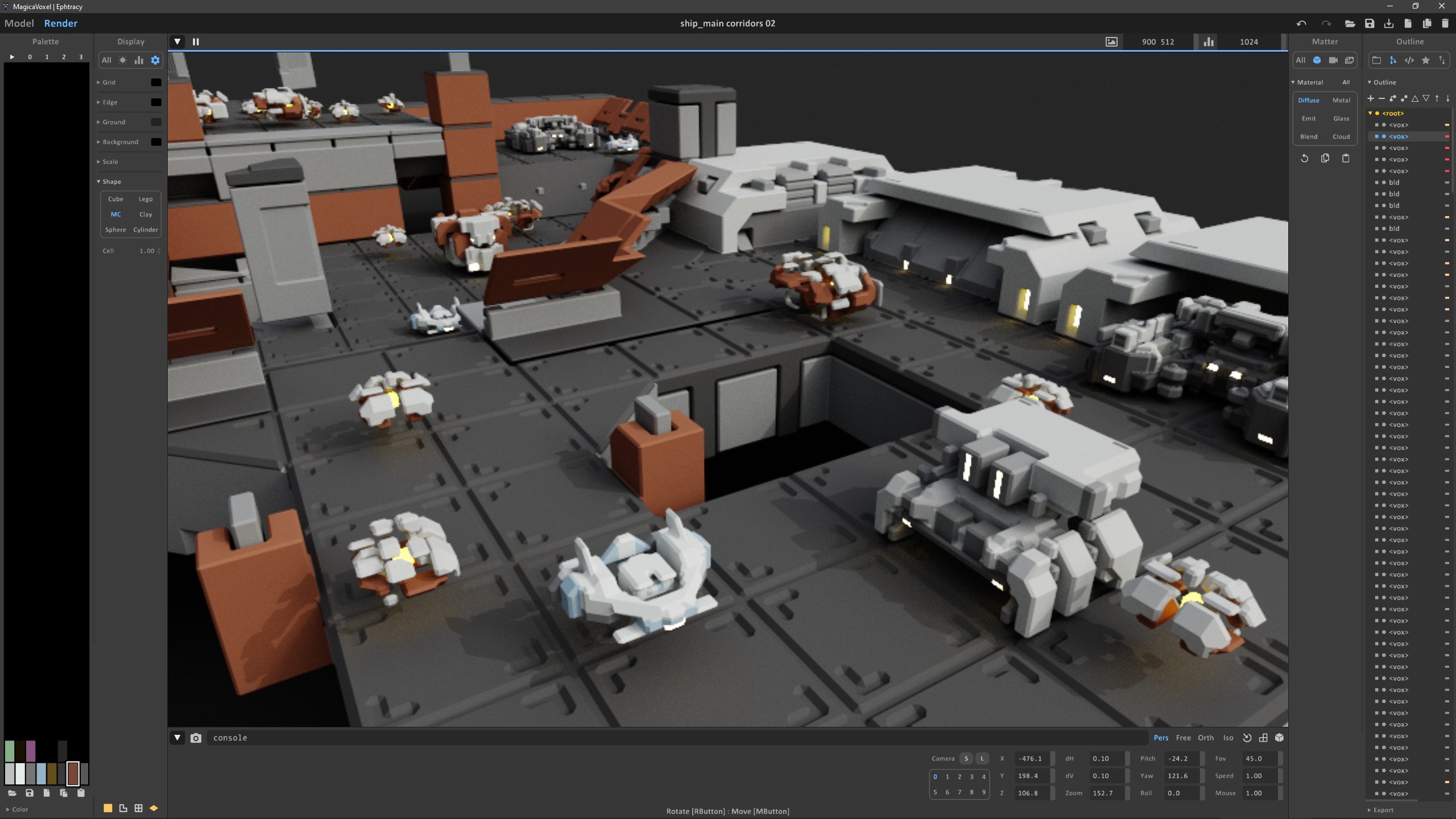Screen dimensions: 1456x819
Task: Click the code brackets icon in Outline panel
Action: click(1409, 60)
